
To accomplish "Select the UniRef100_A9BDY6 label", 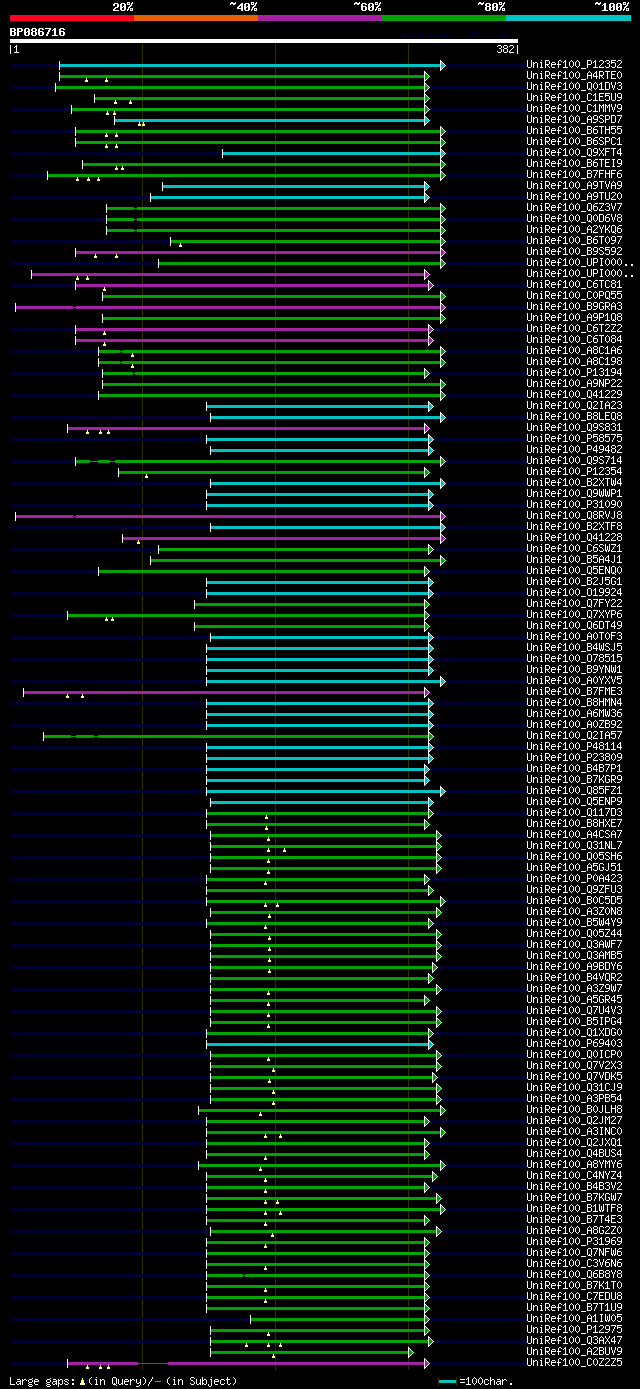I will click(574, 966).
